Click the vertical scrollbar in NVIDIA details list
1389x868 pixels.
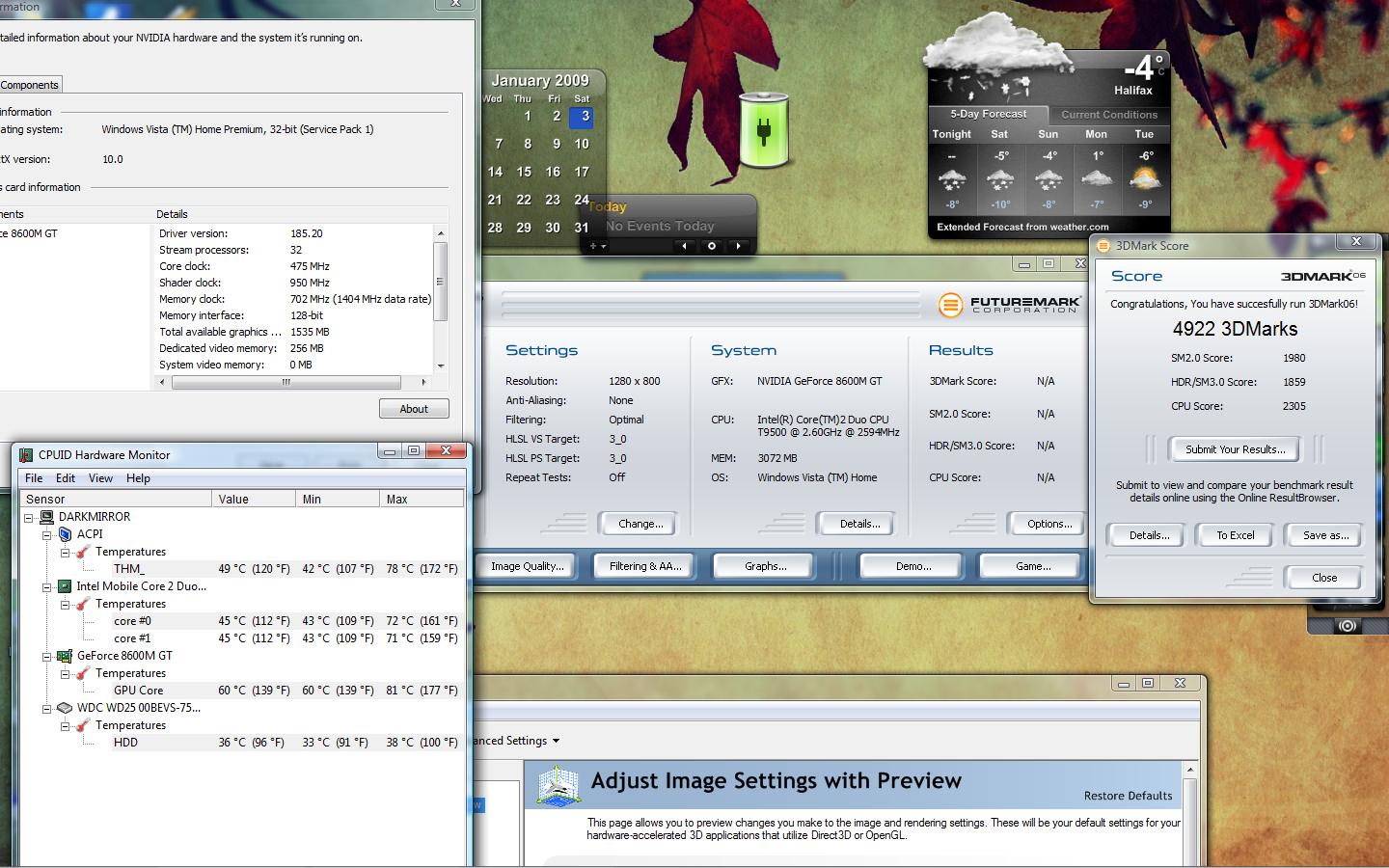coord(441,281)
